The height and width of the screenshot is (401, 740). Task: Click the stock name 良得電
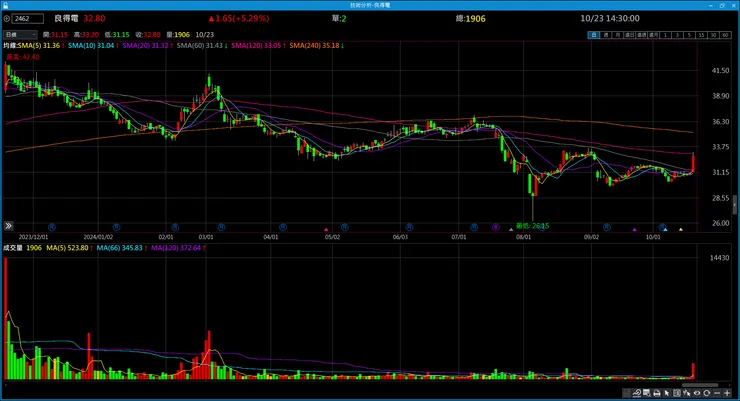(66, 18)
